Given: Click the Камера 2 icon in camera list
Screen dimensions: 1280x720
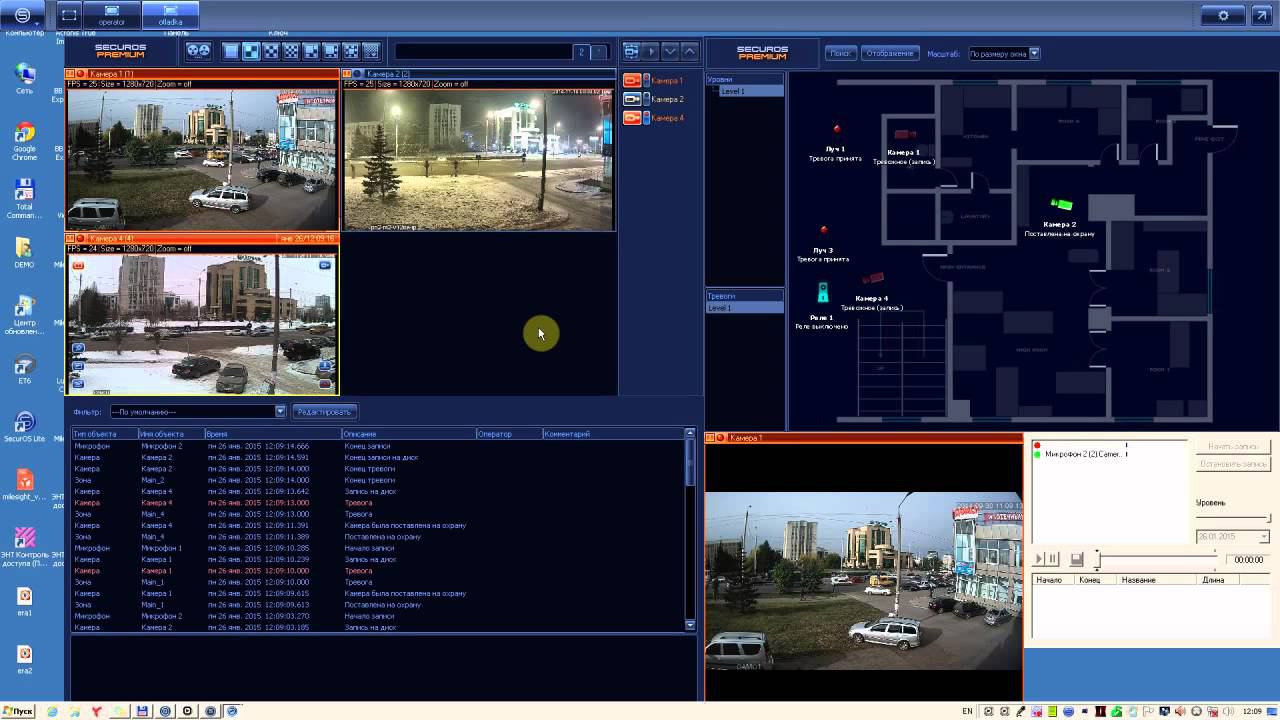Looking at the screenshot, I should click(x=632, y=99).
